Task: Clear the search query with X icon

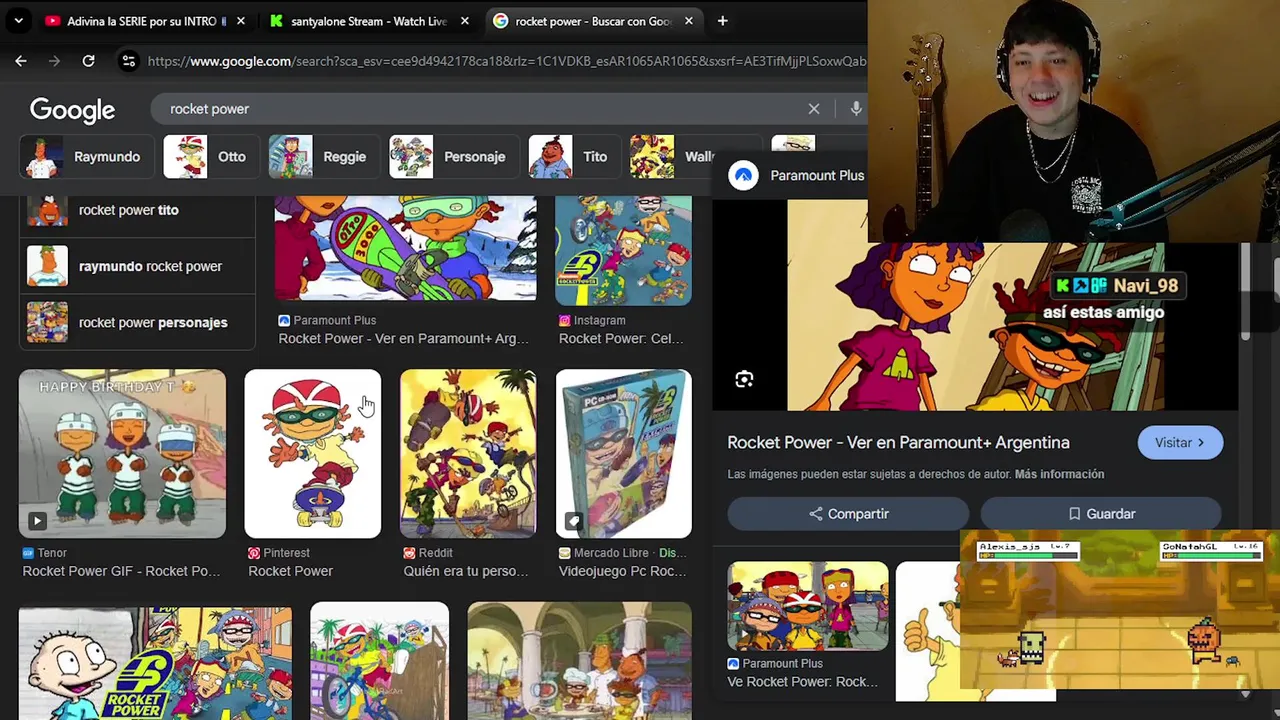Action: coord(814,109)
